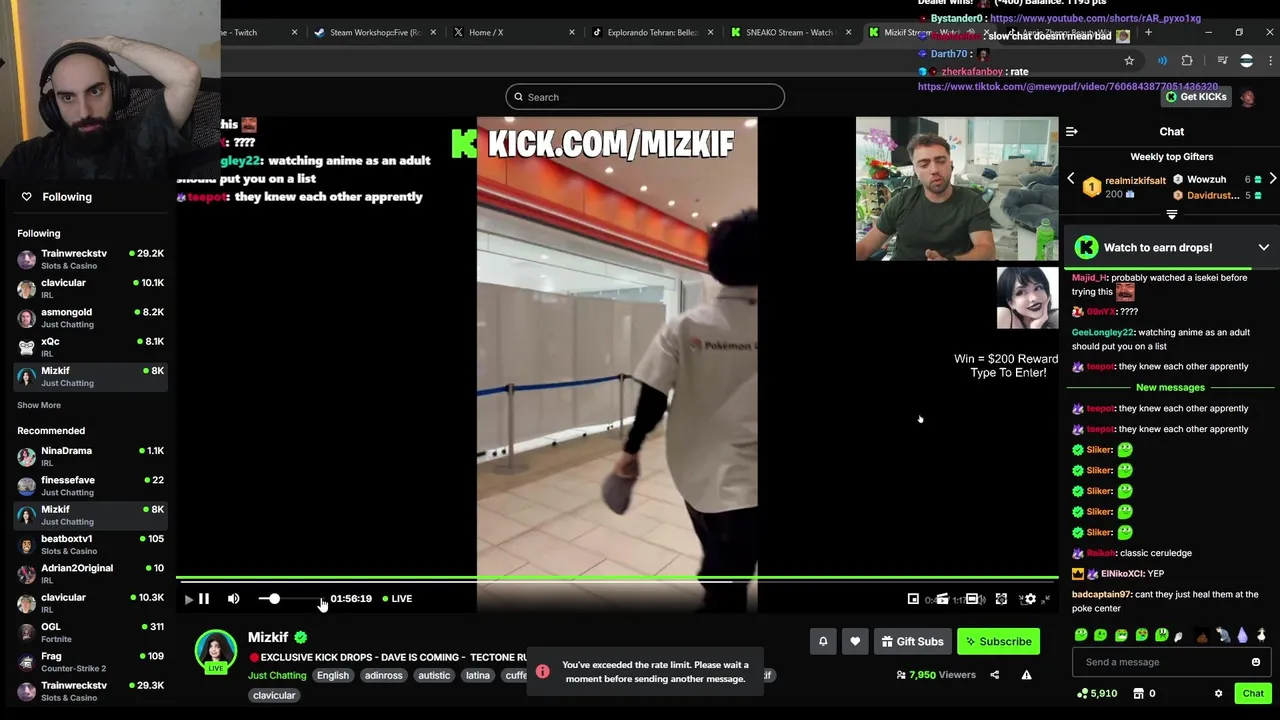The height and width of the screenshot is (720, 1280).
Task: Select the autistic stream tag
Action: (x=434, y=675)
